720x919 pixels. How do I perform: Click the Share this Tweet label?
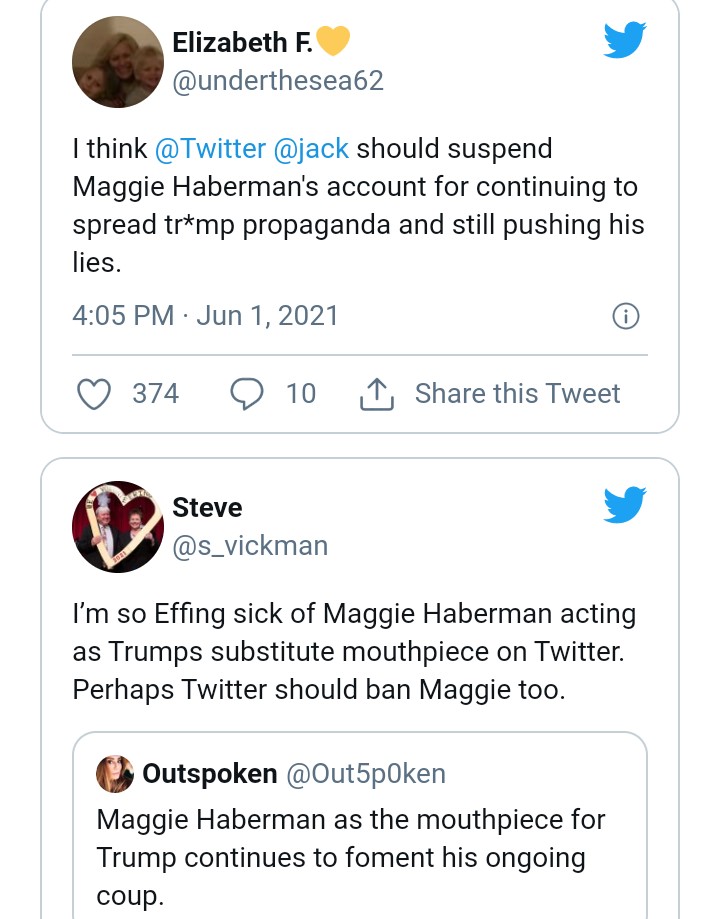pos(517,394)
